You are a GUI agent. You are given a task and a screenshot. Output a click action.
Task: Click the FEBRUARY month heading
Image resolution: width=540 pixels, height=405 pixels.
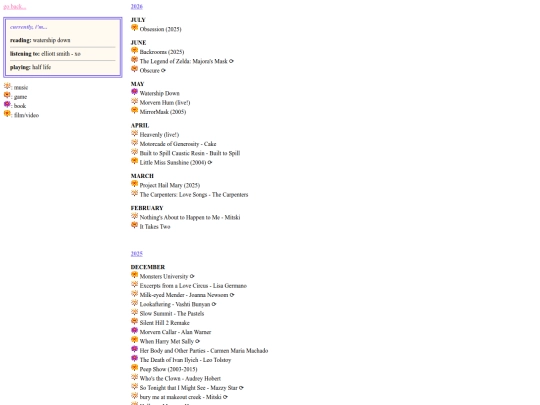pyautogui.click(x=147, y=208)
